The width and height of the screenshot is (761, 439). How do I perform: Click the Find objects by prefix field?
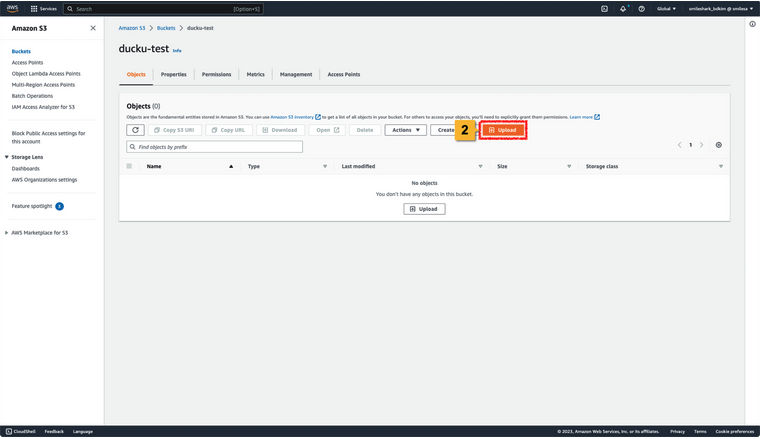pyautogui.click(x=214, y=147)
